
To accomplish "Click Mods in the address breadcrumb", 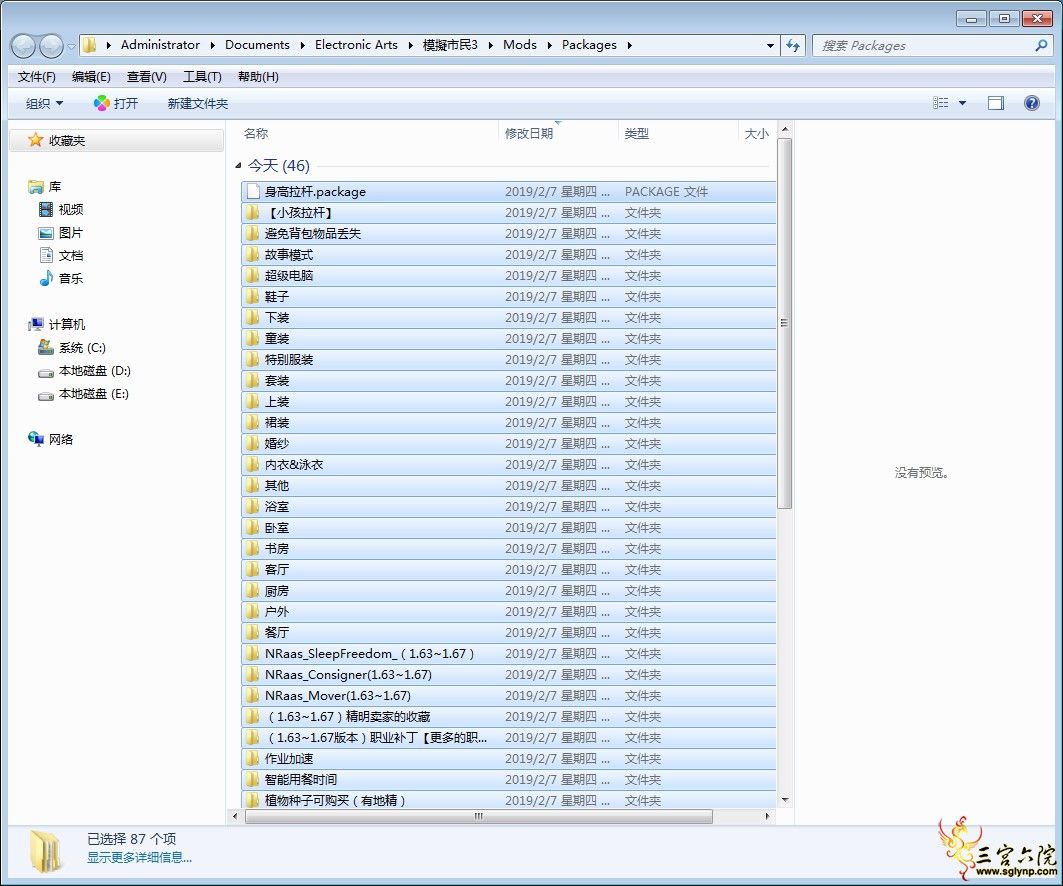I will 519,45.
